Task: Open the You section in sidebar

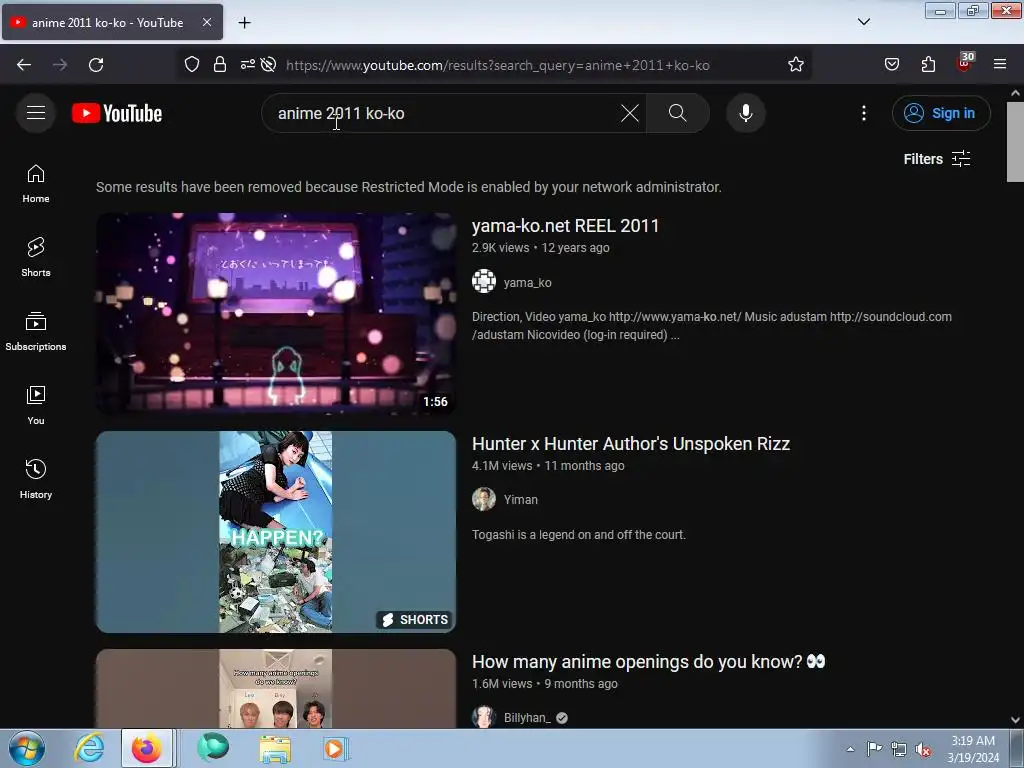Action: pos(36,406)
